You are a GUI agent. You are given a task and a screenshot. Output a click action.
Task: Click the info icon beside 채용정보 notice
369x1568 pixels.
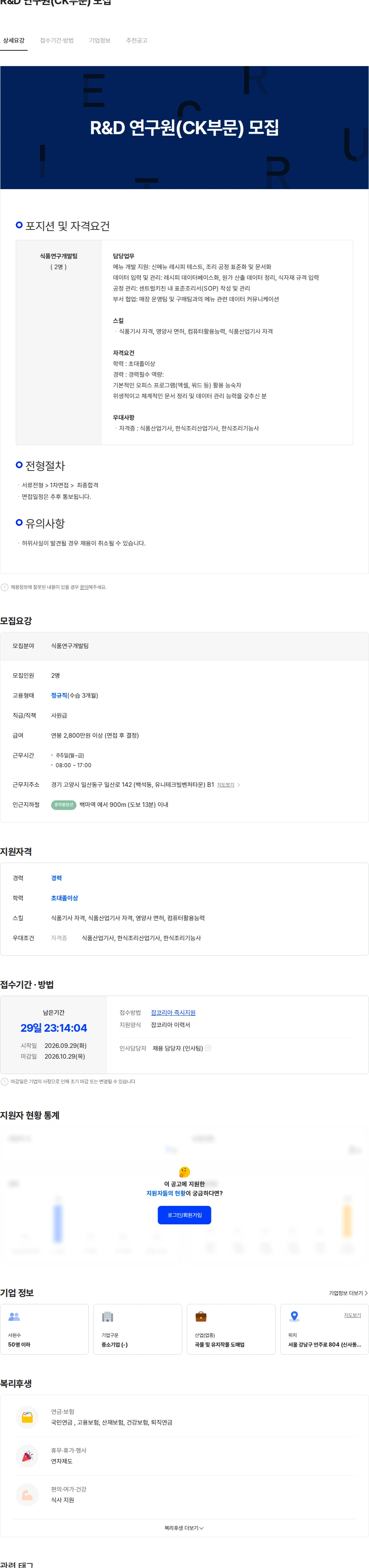click(x=5, y=587)
